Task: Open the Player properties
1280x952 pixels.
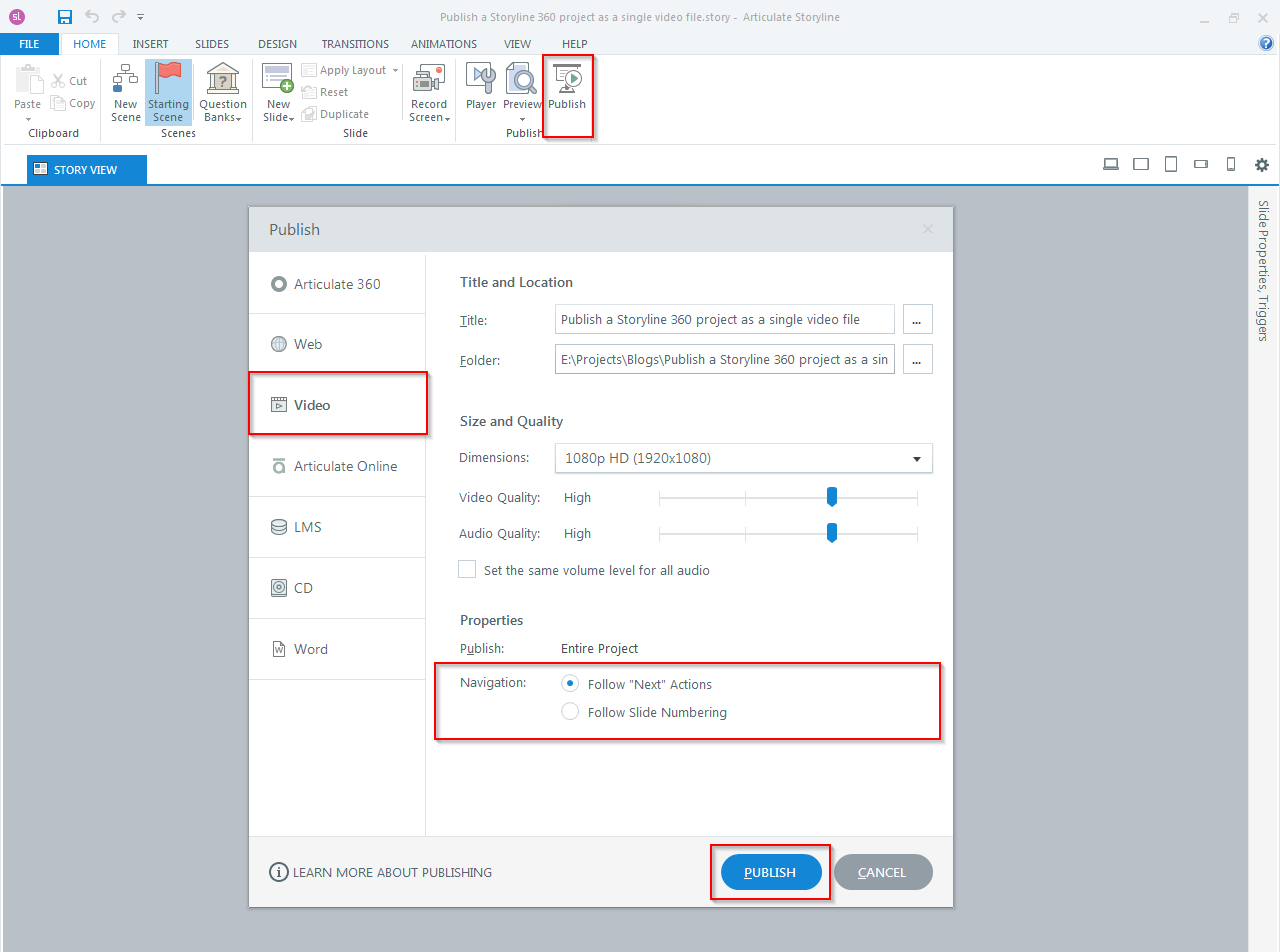Action: [x=481, y=87]
